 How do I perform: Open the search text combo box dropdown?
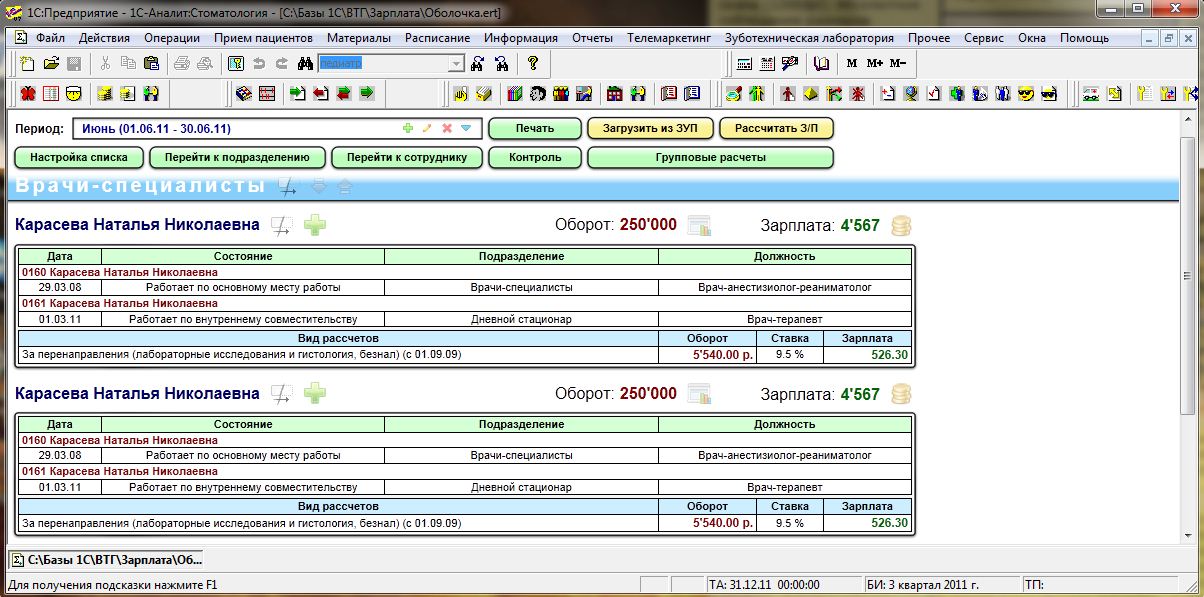pos(456,64)
